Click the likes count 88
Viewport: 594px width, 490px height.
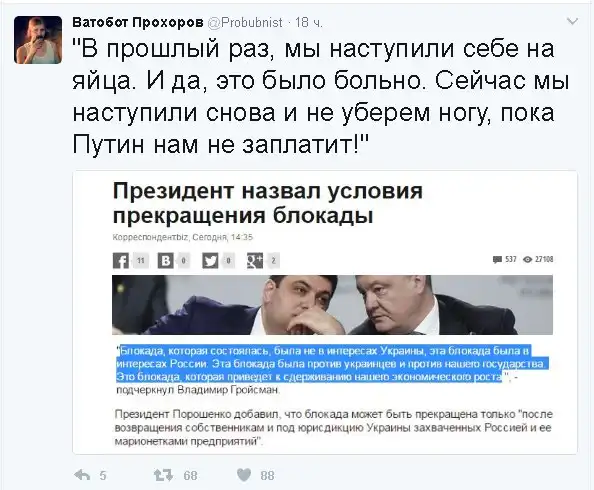coord(267,475)
